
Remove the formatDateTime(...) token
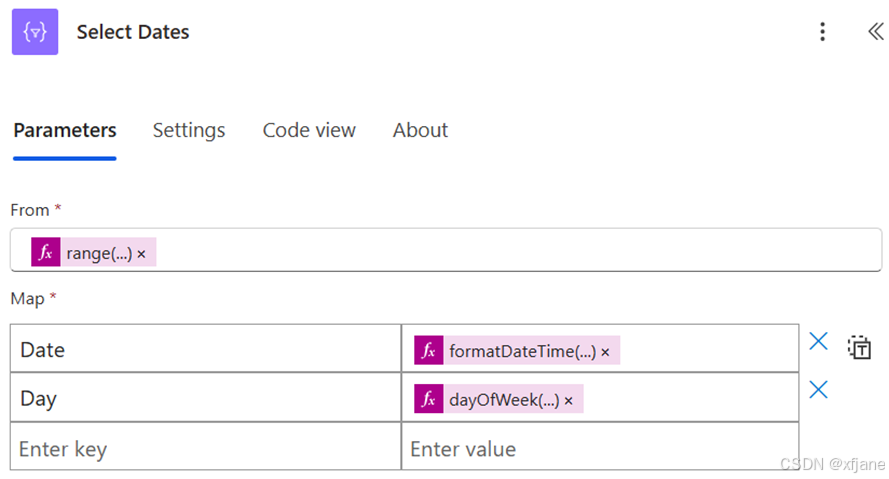pos(605,352)
